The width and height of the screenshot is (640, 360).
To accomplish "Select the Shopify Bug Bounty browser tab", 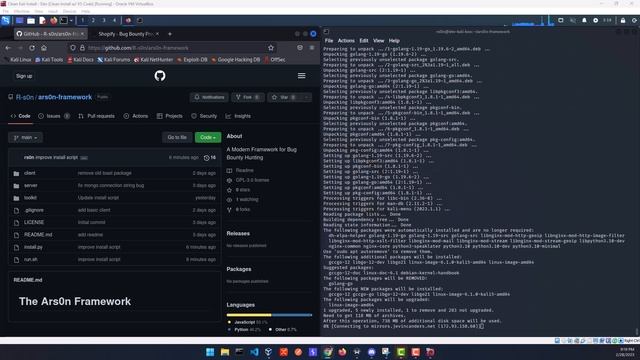I will point(126,34).
